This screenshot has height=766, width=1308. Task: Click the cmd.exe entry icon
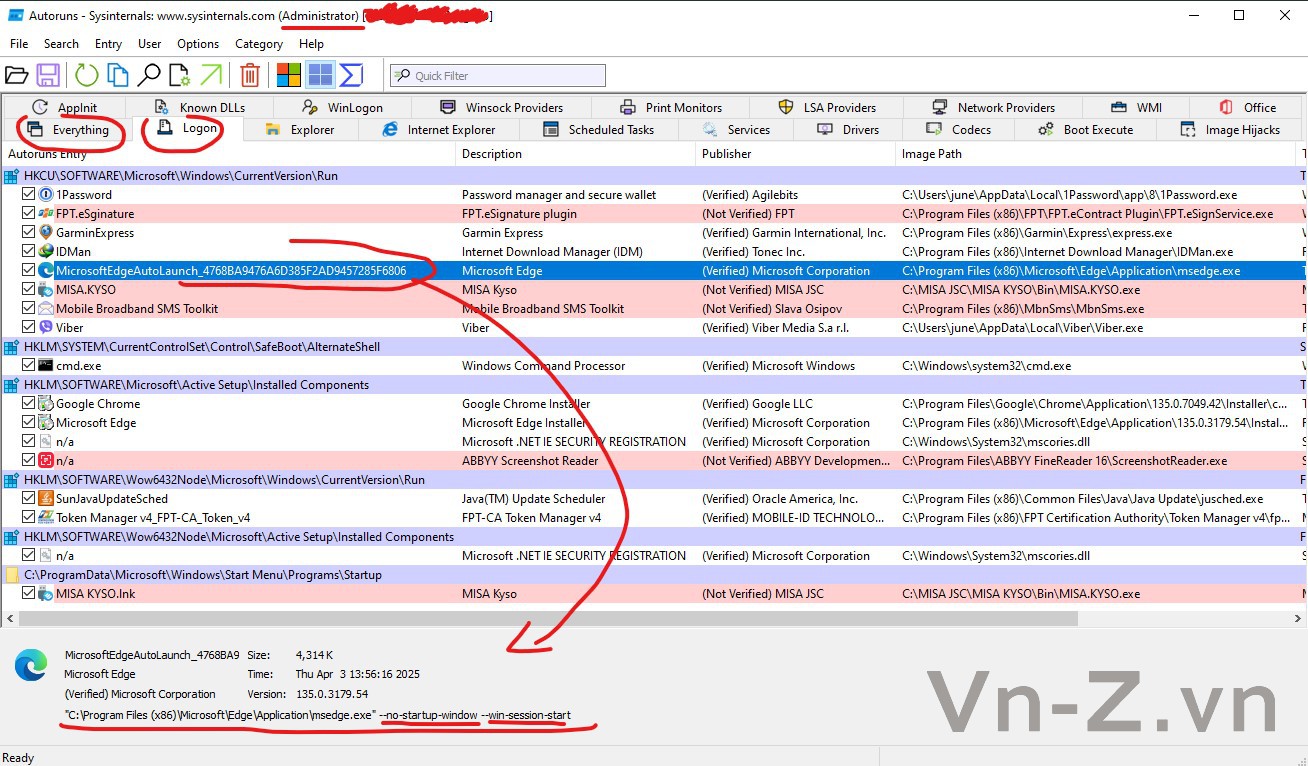pos(46,366)
